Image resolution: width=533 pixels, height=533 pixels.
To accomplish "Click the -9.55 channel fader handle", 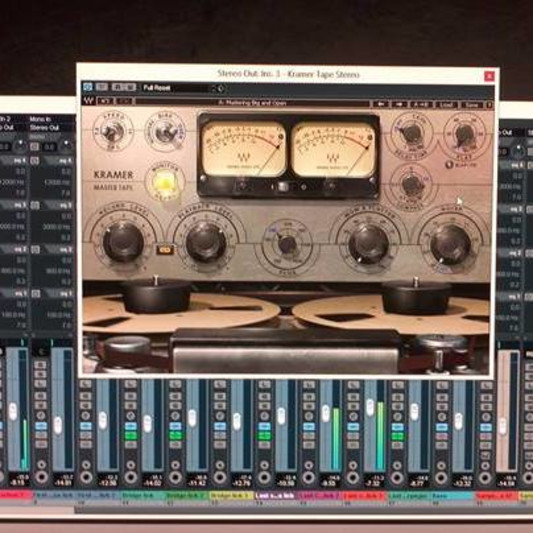I will coord(326,413).
